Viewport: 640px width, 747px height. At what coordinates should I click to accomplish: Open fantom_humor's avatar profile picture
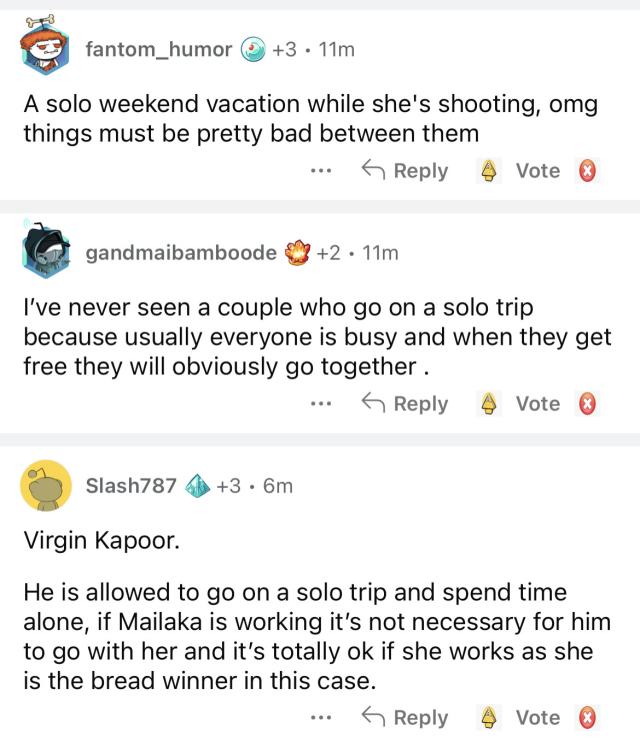tap(46, 45)
